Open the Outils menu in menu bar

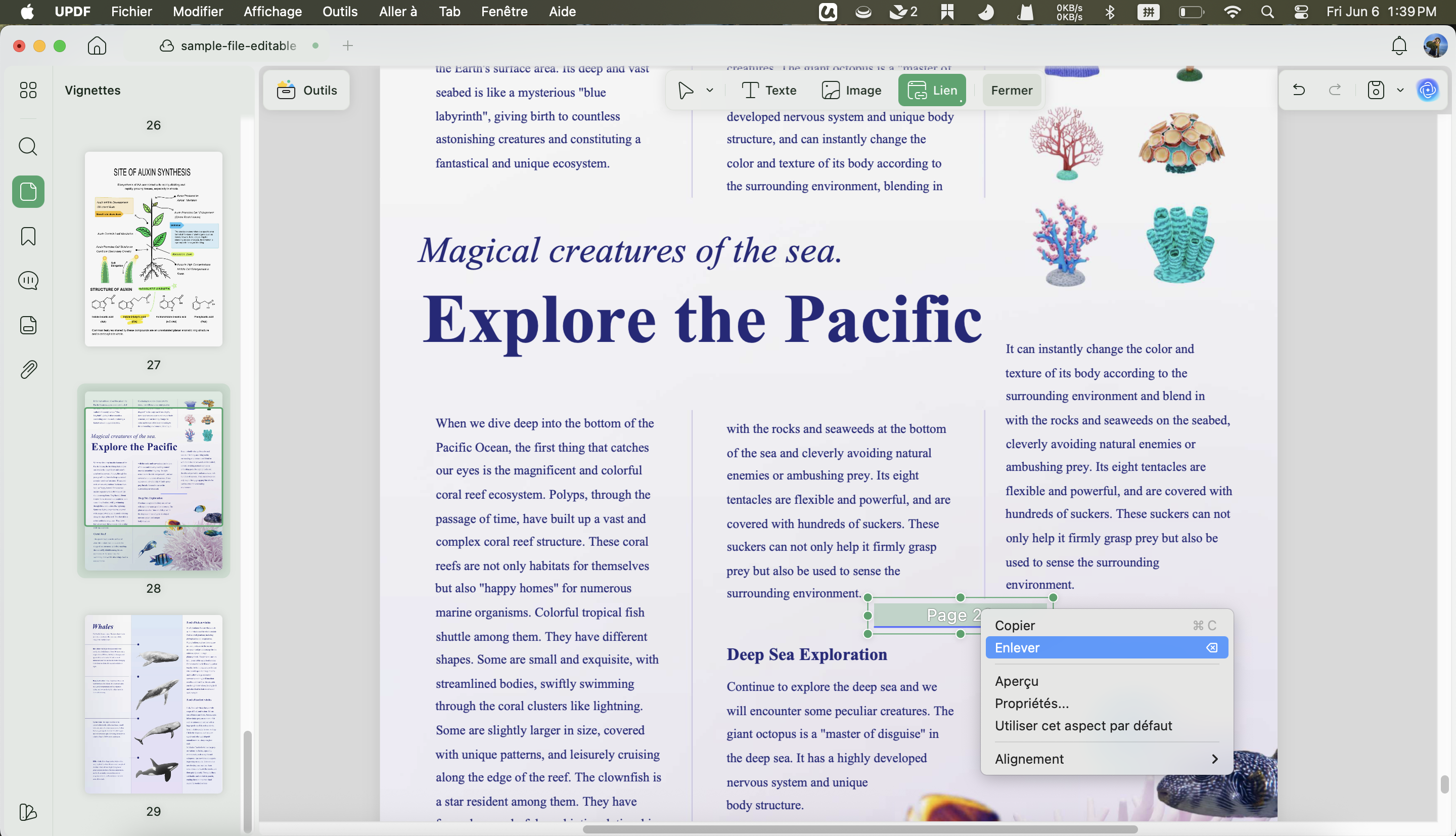click(340, 12)
